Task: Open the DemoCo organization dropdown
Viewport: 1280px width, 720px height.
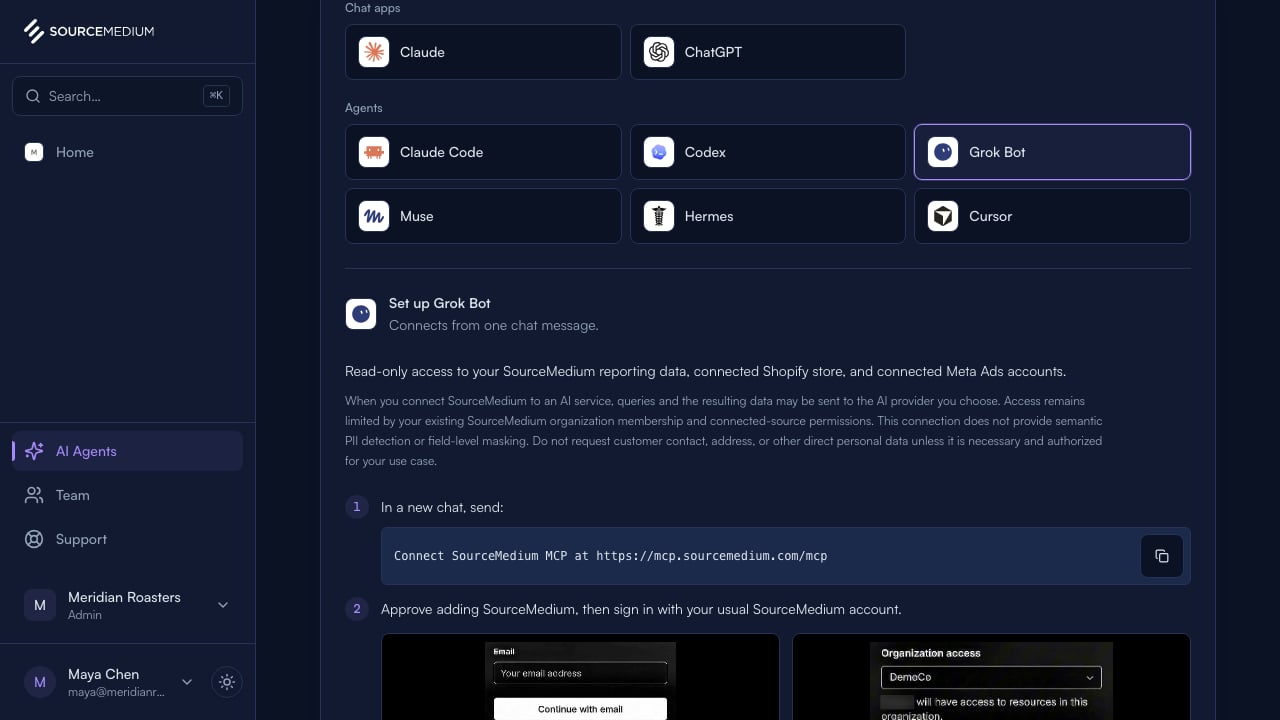Action: click(x=991, y=677)
